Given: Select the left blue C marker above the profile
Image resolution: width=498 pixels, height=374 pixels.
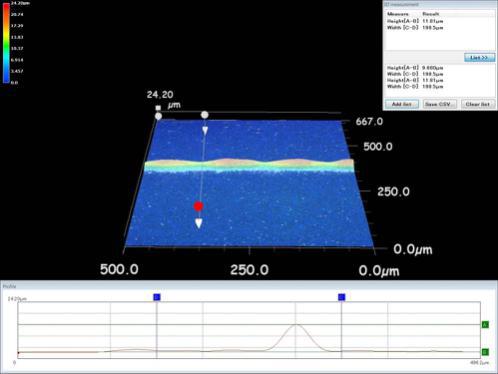Looking at the screenshot, I should click(157, 297).
